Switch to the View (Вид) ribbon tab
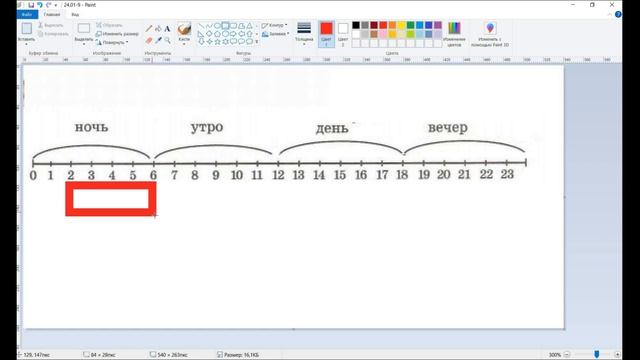The width and height of the screenshot is (640, 360). [x=75, y=14]
